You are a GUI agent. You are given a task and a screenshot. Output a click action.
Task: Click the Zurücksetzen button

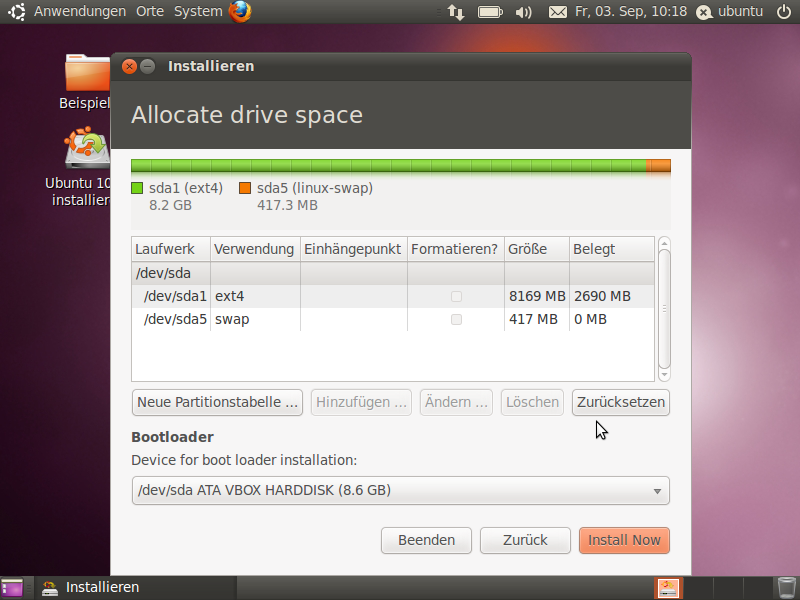(x=620, y=402)
